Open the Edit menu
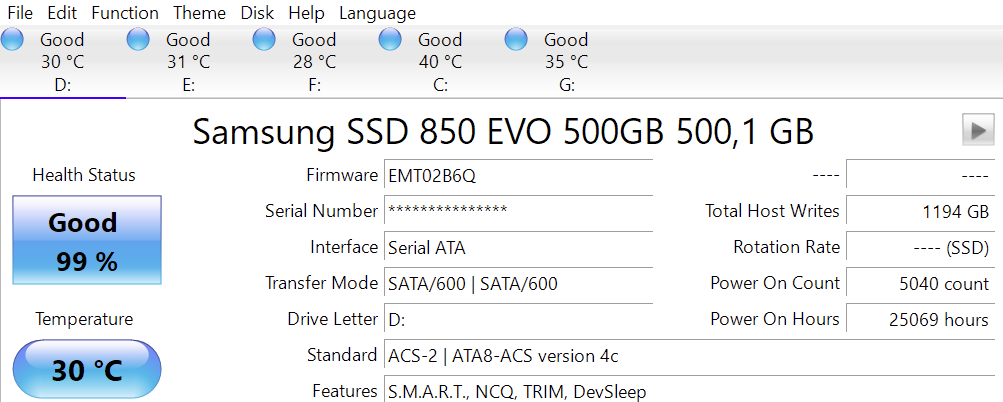1003x402 pixels. click(62, 13)
